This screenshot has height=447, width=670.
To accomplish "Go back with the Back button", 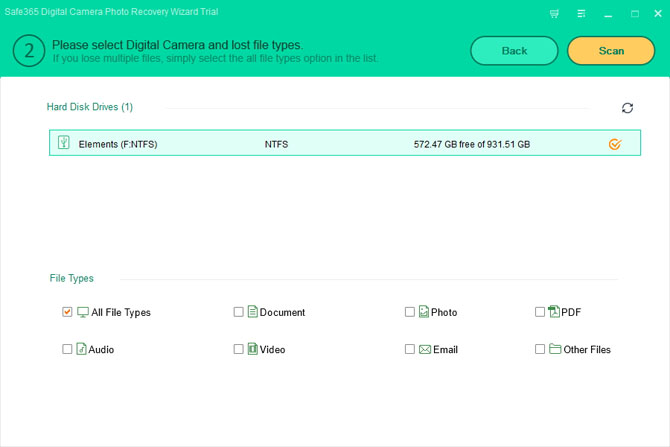I will [514, 51].
